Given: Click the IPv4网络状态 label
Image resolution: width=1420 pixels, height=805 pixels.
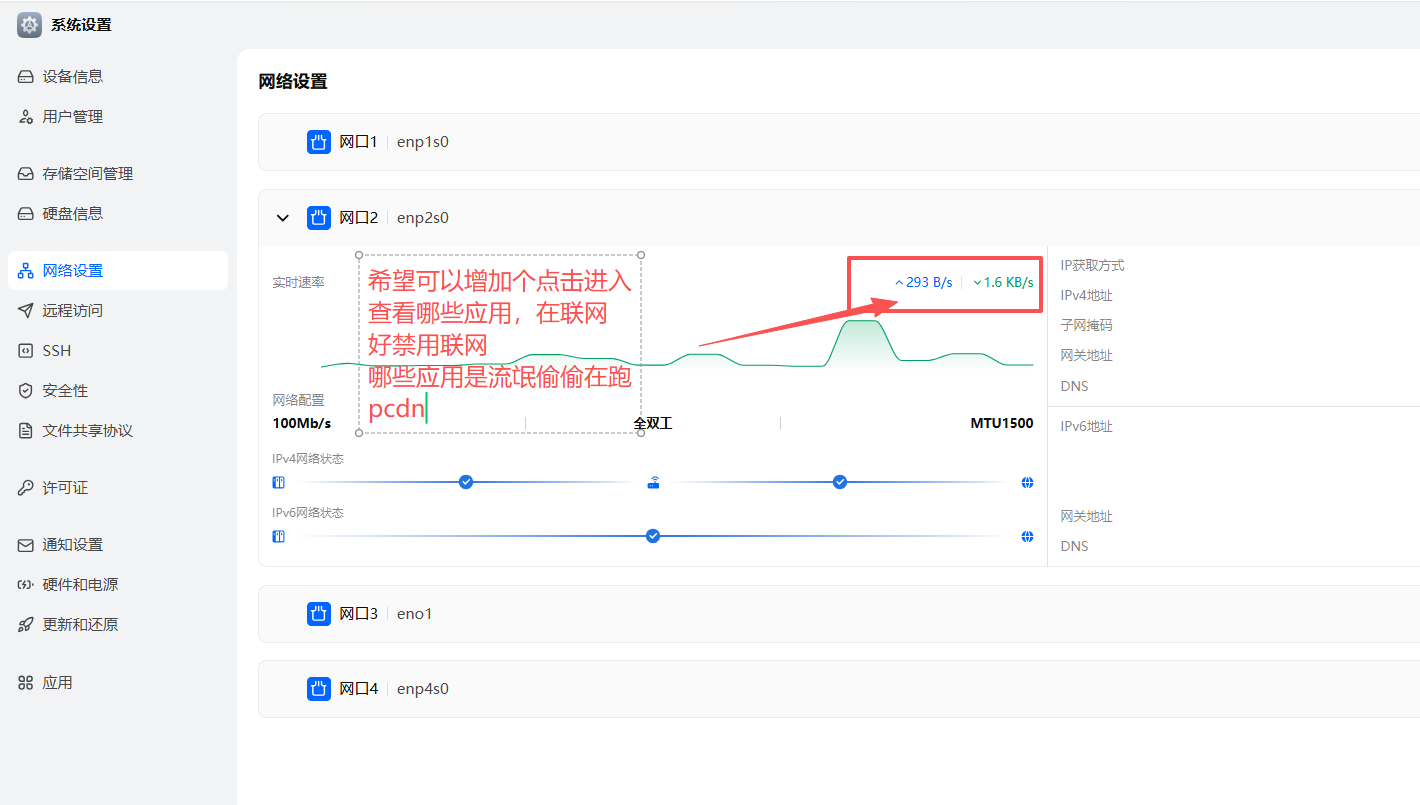Looking at the screenshot, I should pyautogui.click(x=308, y=459).
